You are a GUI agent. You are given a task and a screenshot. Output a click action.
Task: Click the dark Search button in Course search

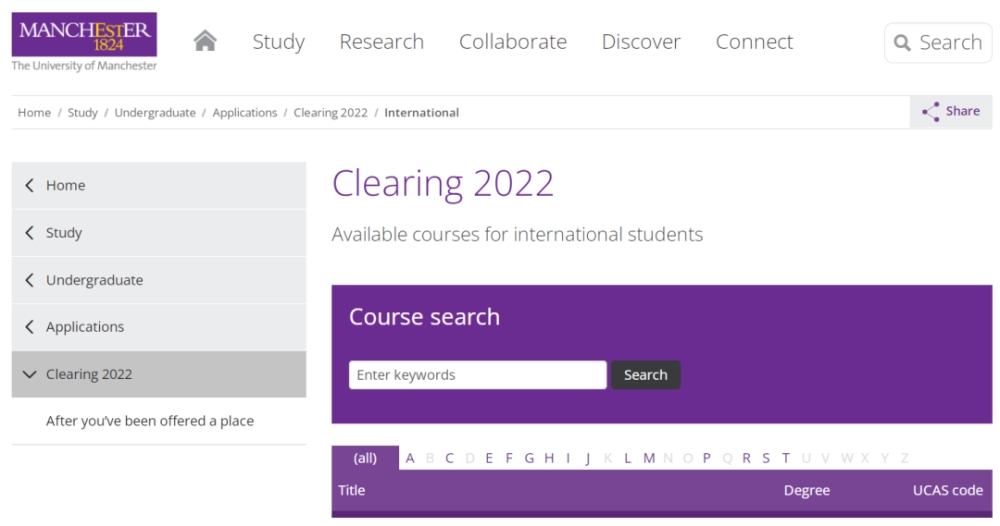click(645, 375)
